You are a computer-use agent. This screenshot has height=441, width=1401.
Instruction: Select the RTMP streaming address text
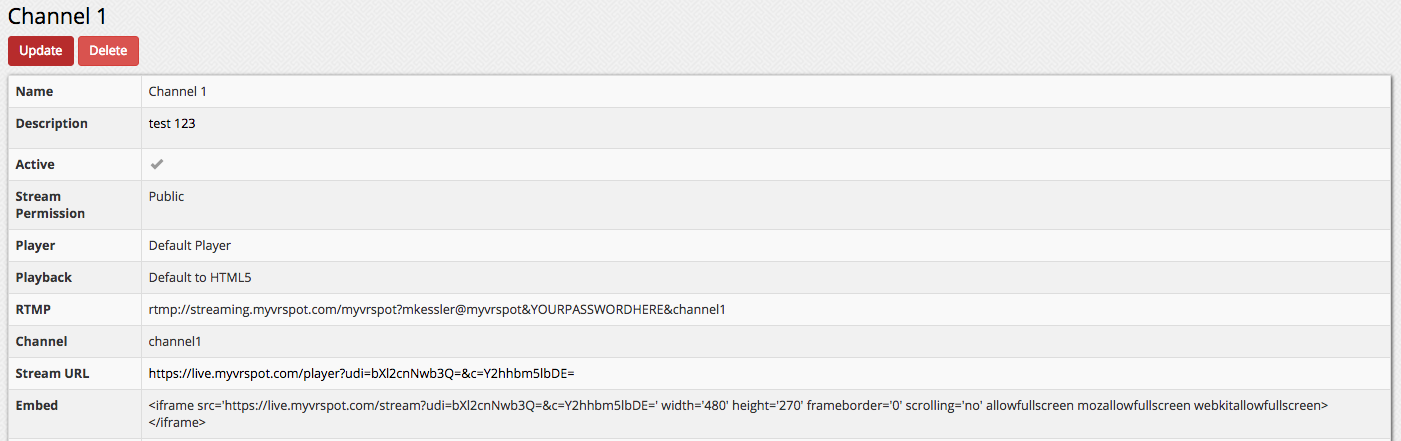point(437,309)
